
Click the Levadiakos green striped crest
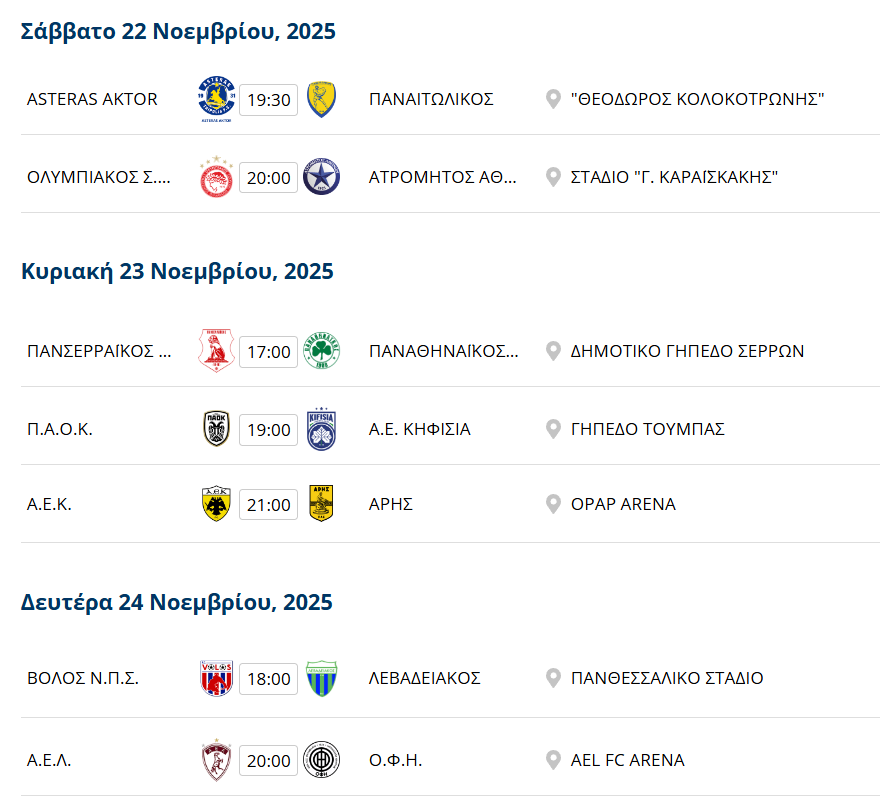(321, 678)
